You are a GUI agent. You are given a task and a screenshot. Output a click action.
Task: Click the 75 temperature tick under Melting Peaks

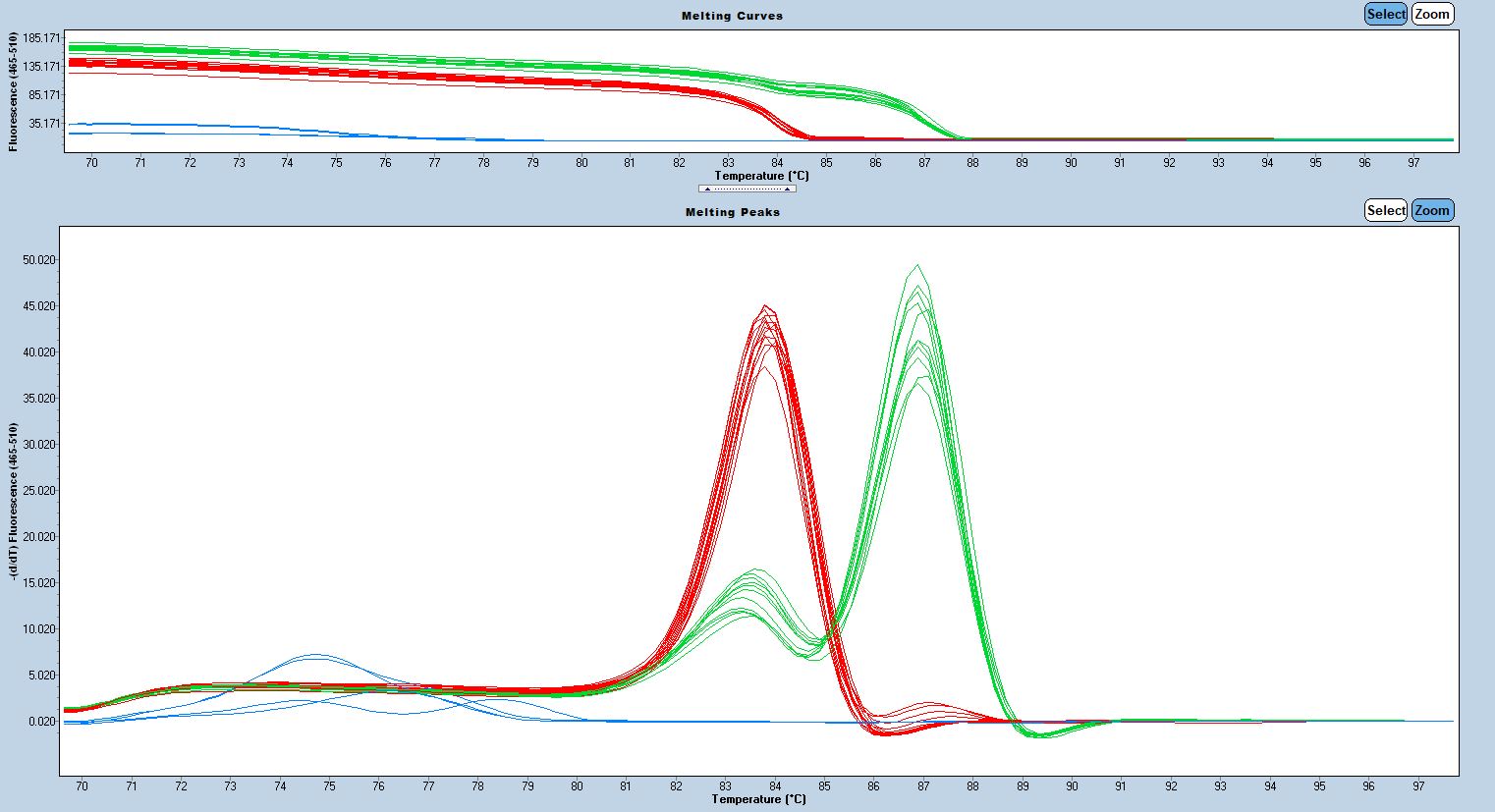pos(329,786)
